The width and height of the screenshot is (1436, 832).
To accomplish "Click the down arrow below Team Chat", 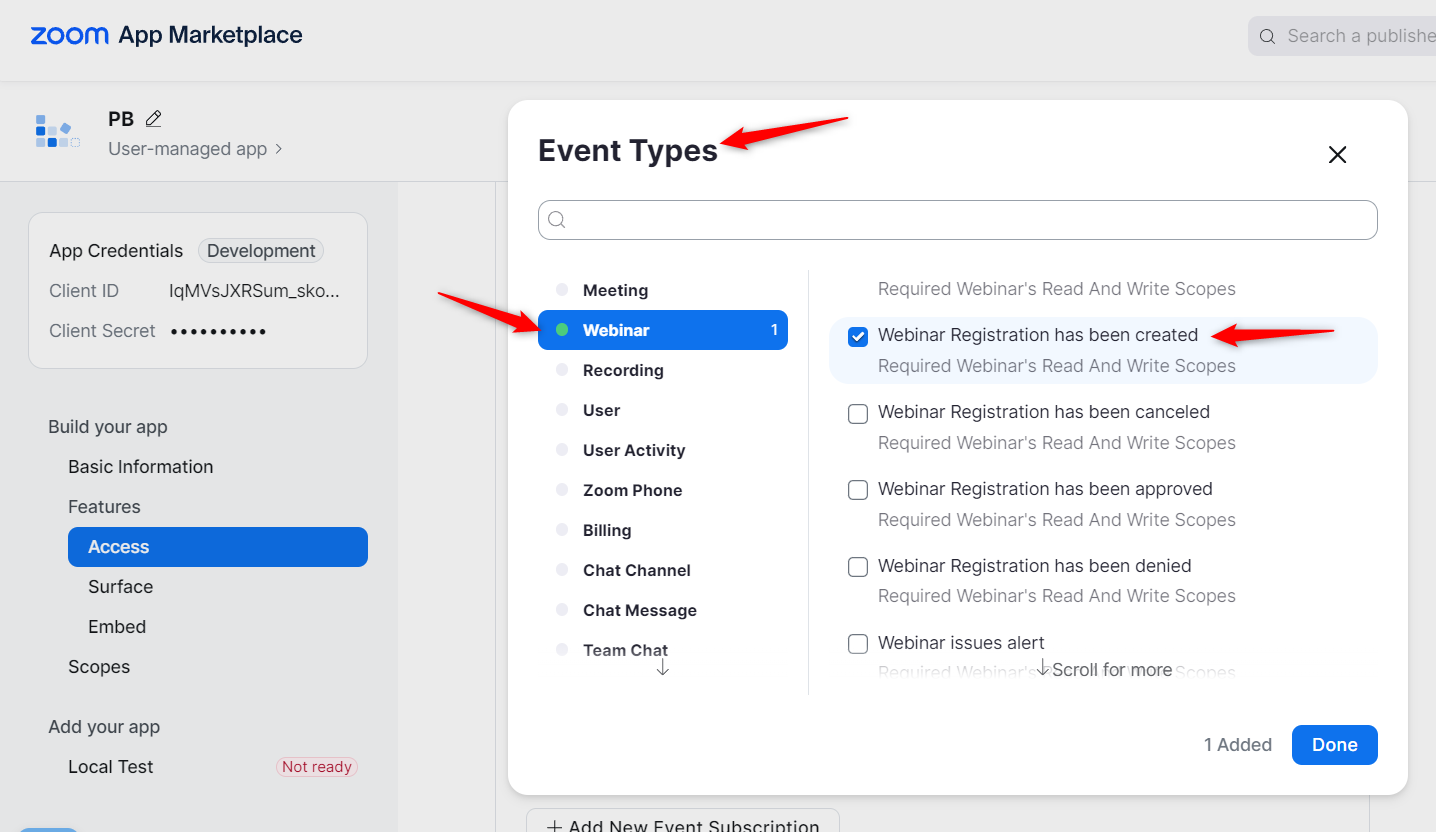I will tap(662, 667).
